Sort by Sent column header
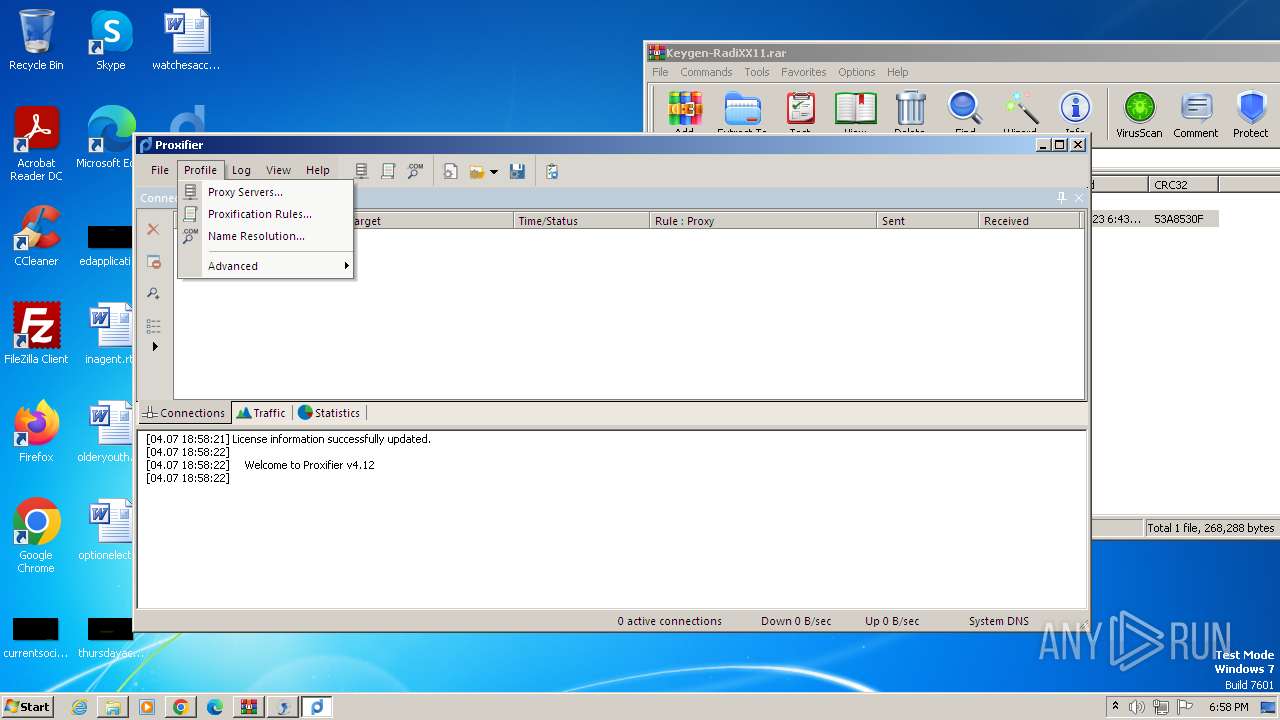The image size is (1280, 720). 927,221
